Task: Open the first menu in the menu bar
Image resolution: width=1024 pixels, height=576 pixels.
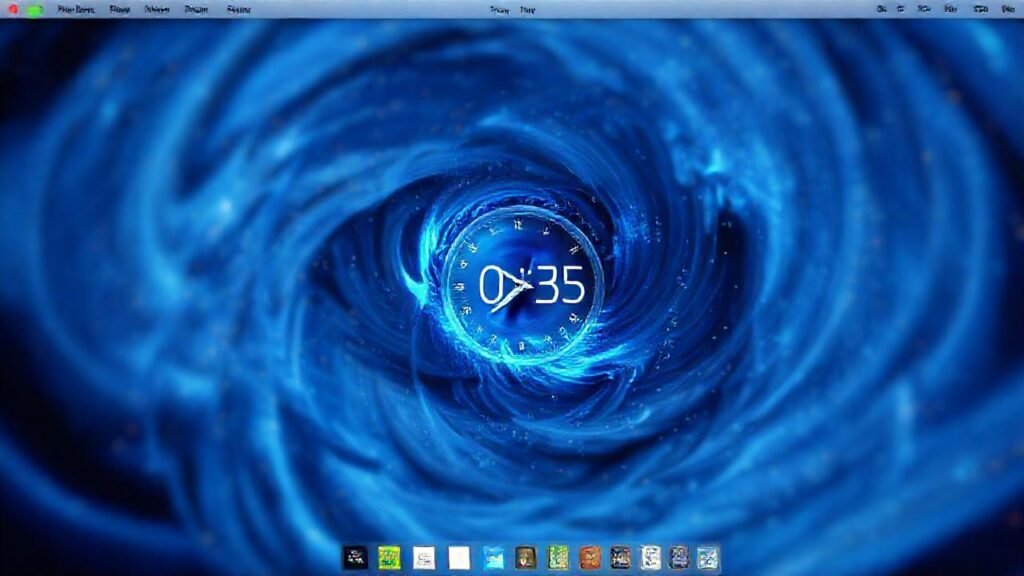Action: pyautogui.click(x=76, y=9)
